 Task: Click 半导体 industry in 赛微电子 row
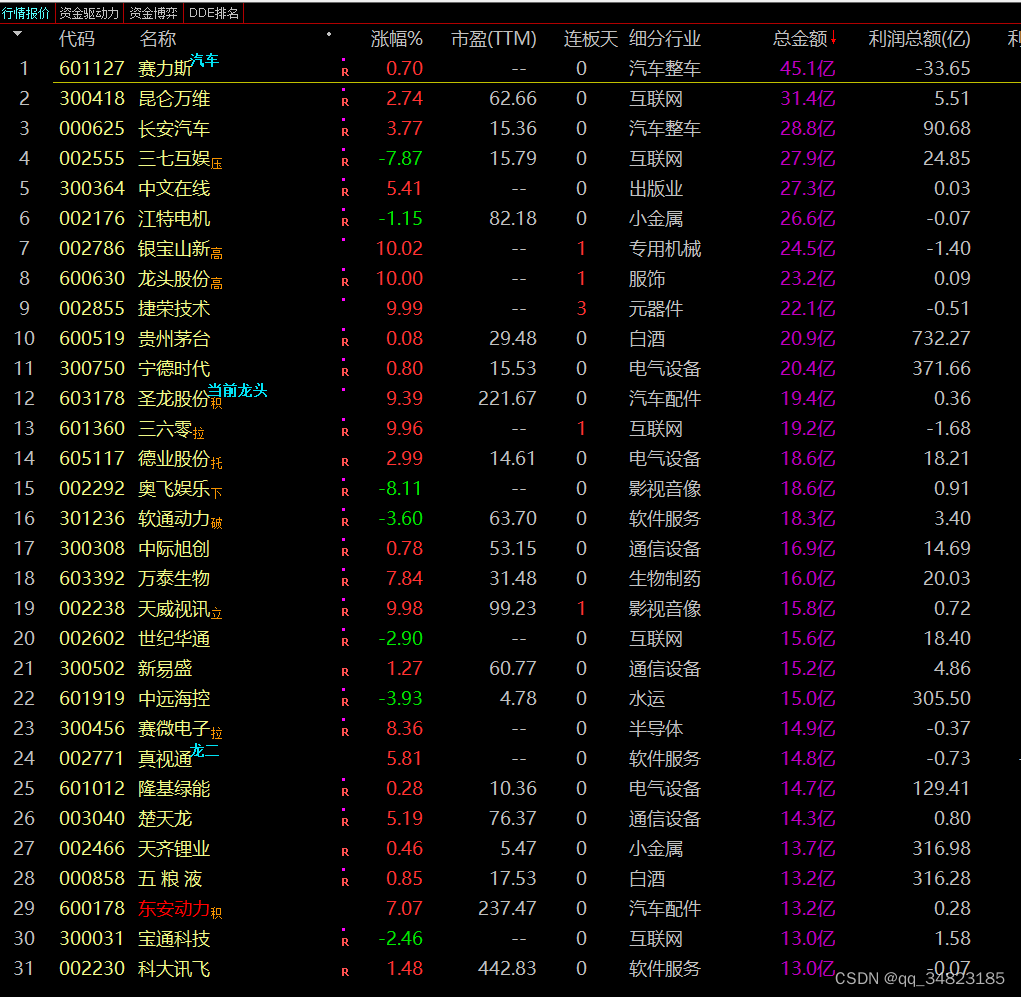pos(656,729)
